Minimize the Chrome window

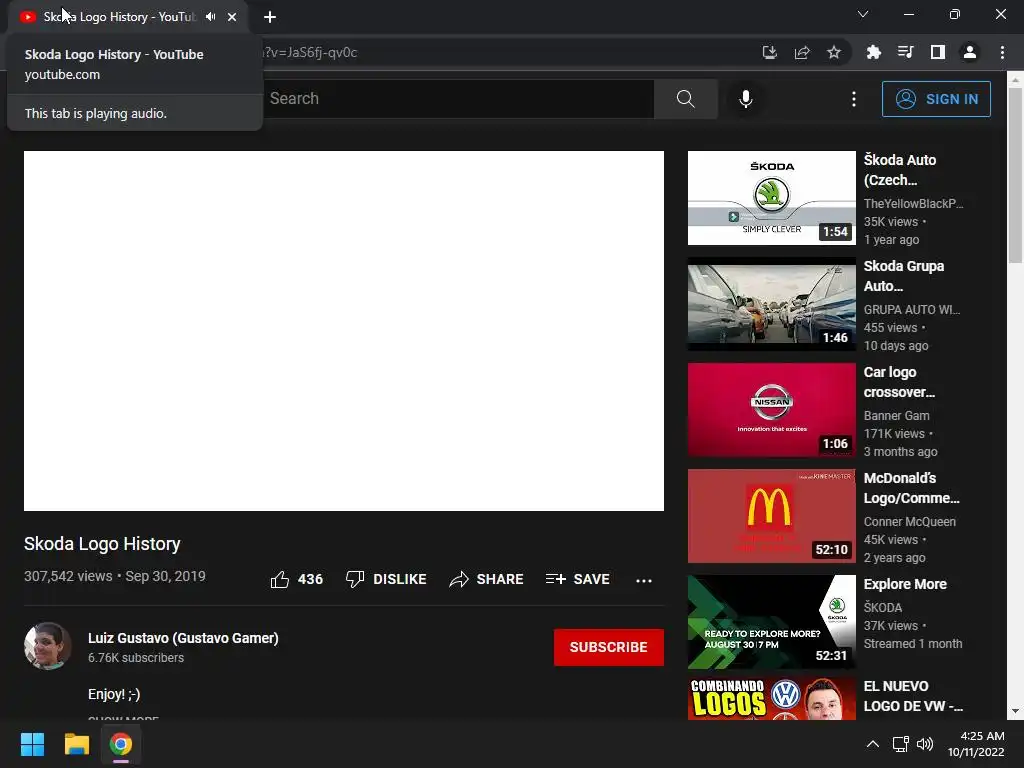[x=908, y=14]
